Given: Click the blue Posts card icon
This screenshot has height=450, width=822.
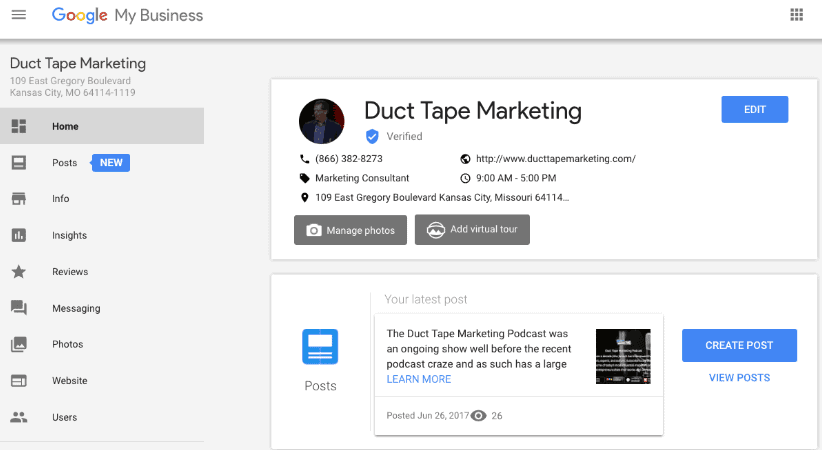Looking at the screenshot, I should click(x=320, y=346).
